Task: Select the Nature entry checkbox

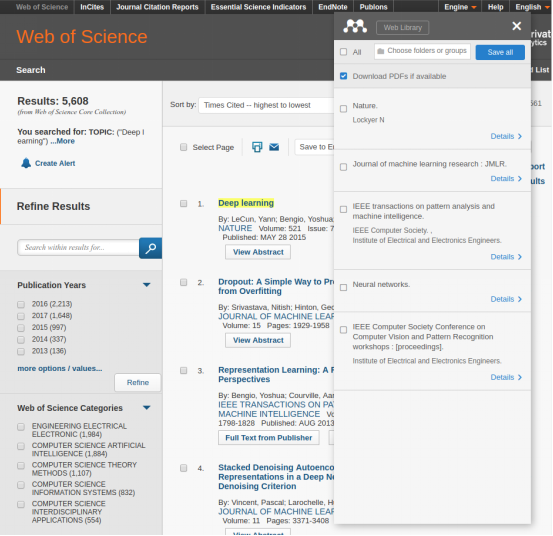Action: [x=344, y=109]
